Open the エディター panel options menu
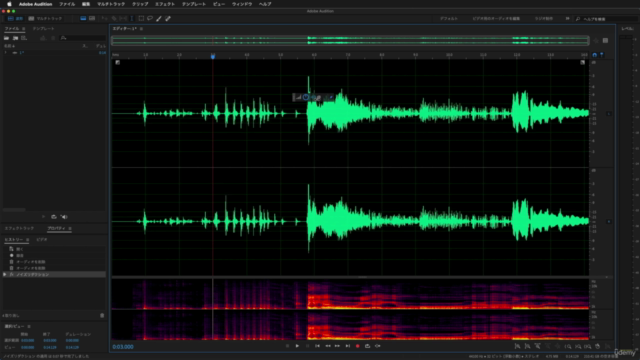The width and height of the screenshot is (640, 360). (141, 29)
